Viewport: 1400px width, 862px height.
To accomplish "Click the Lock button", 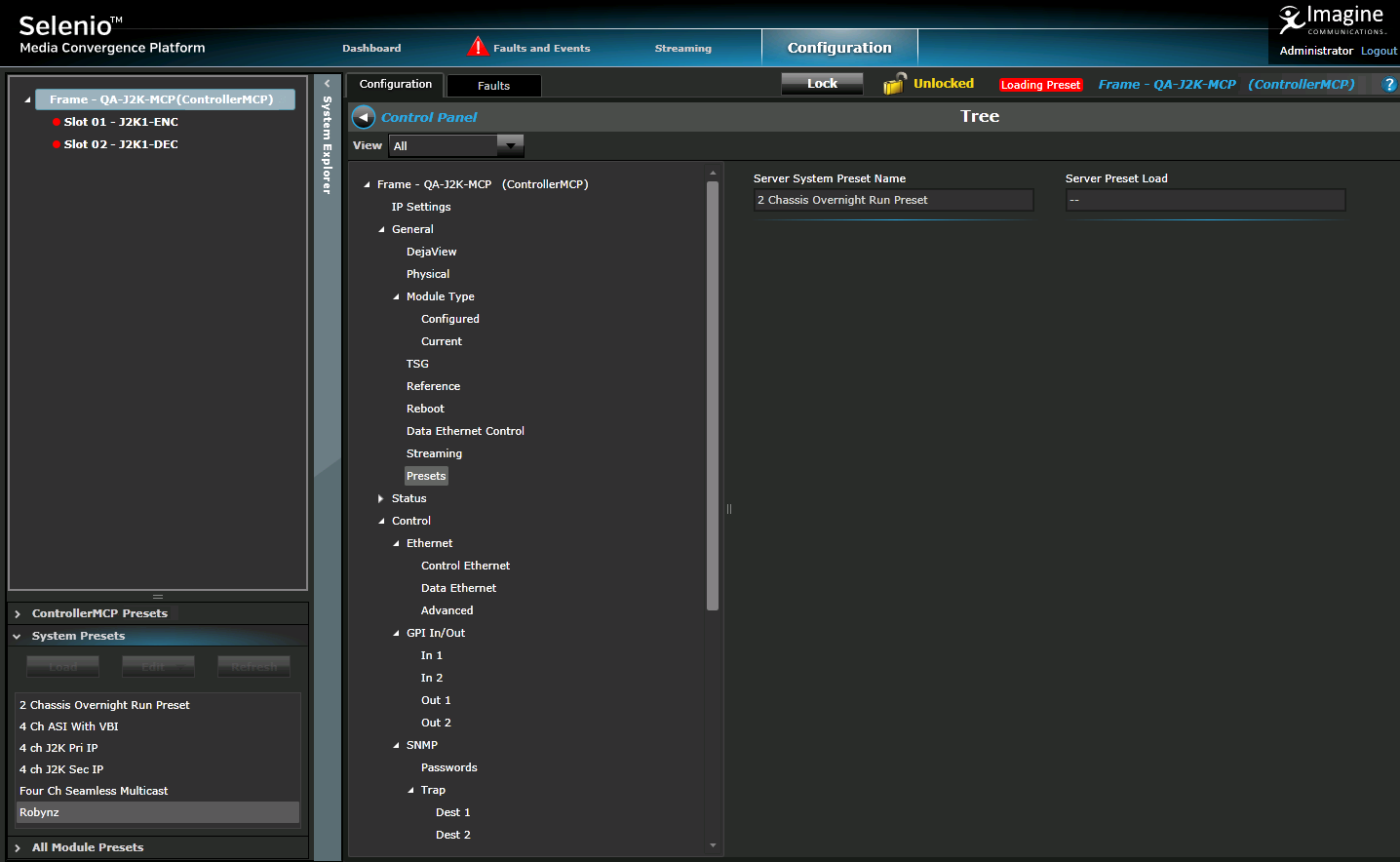I will tap(822, 84).
